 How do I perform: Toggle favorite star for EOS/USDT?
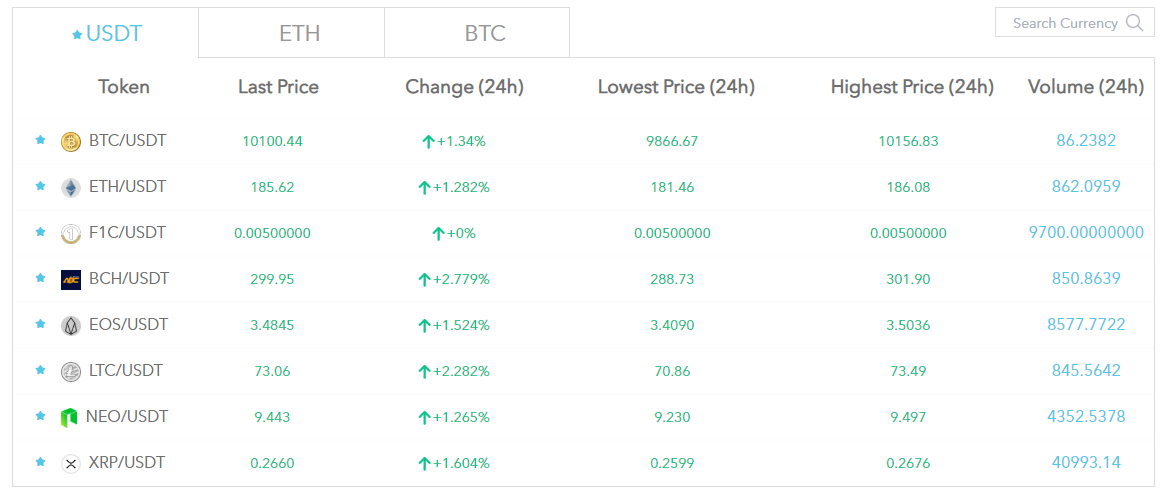[40, 325]
